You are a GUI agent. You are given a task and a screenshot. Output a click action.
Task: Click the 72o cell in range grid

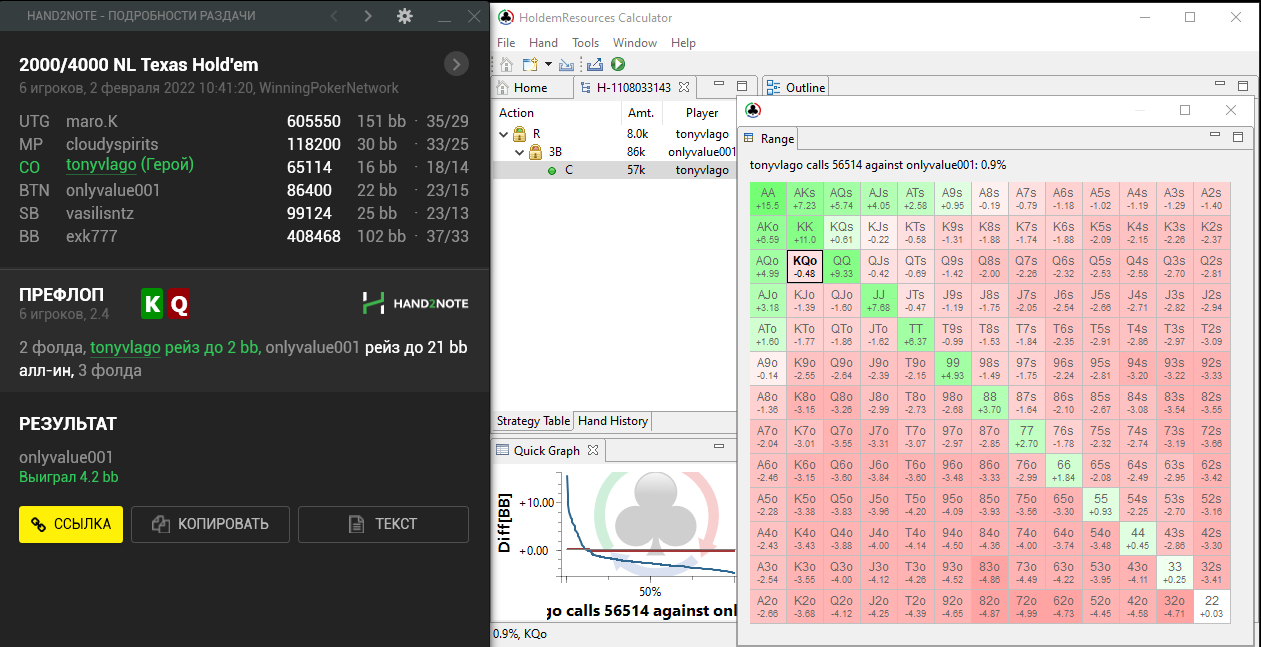[1026, 606]
